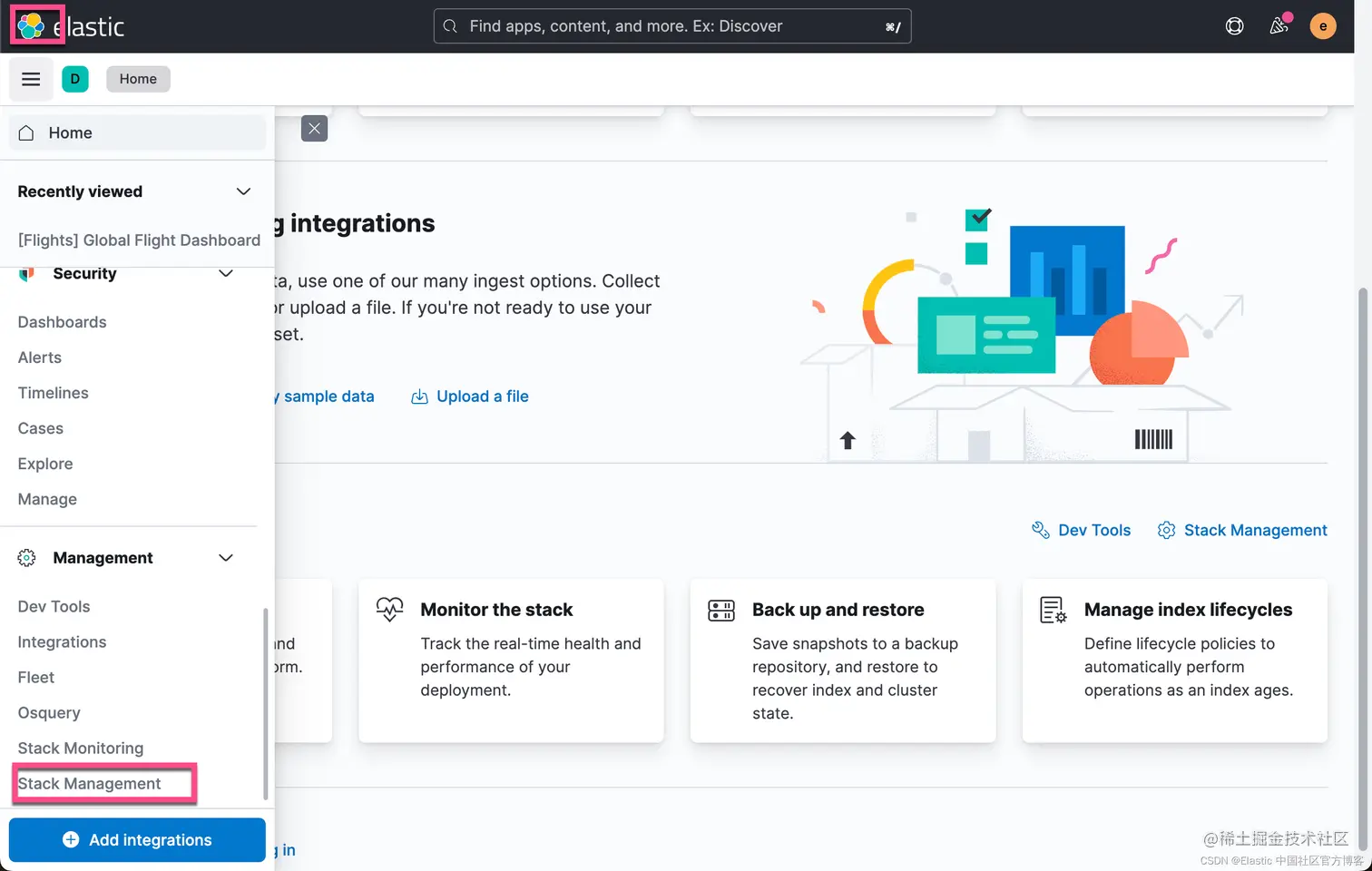Open the help menu lifebuoy icon

[x=1234, y=26]
